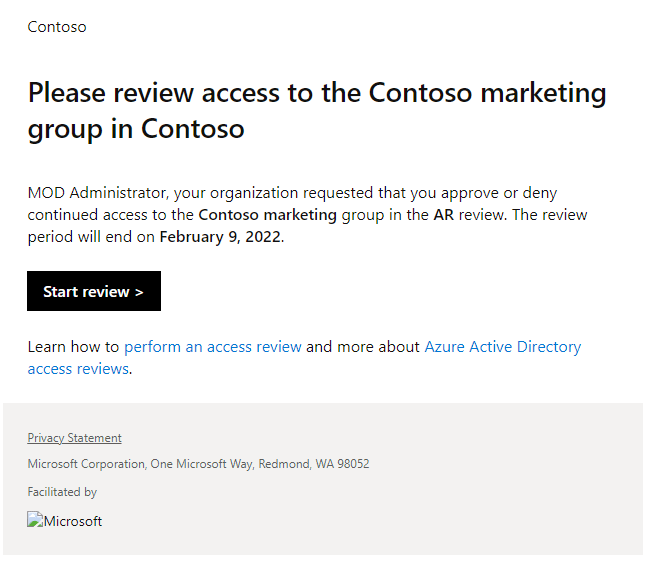Click the 'Microsoft' alt text in footer
The image size is (660, 573).
[x=71, y=521]
